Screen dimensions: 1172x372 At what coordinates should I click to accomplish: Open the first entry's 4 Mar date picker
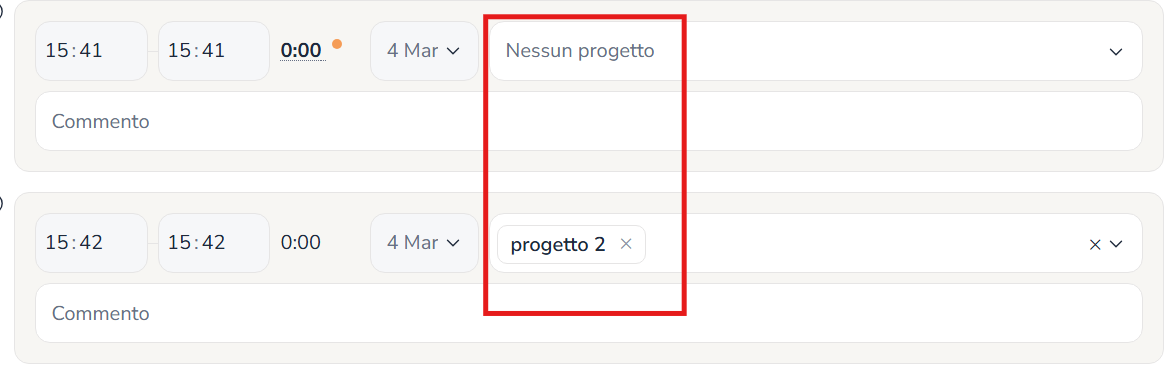424,51
